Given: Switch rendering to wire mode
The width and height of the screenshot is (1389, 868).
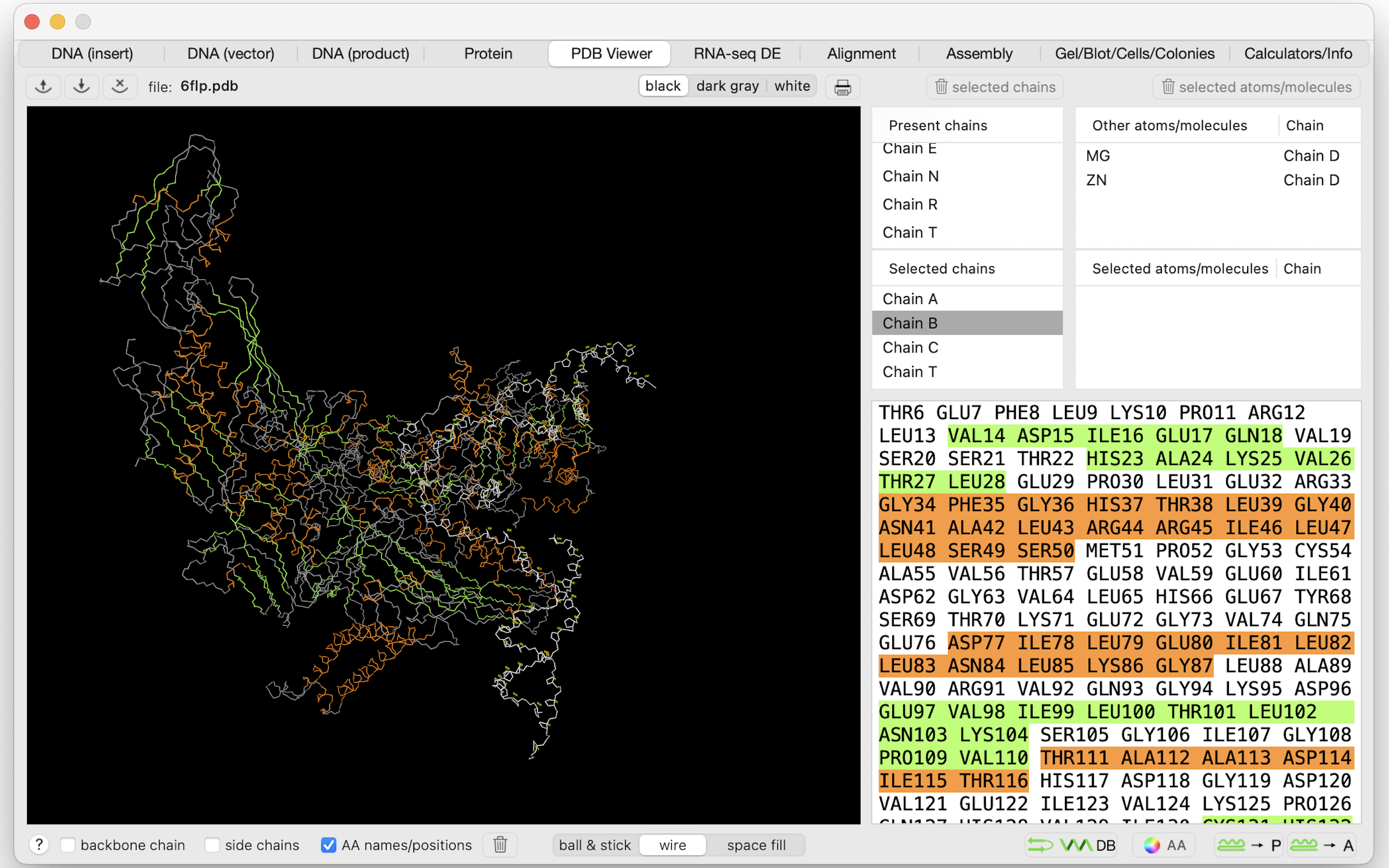Looking at the screenshot, I should [673, 845].
